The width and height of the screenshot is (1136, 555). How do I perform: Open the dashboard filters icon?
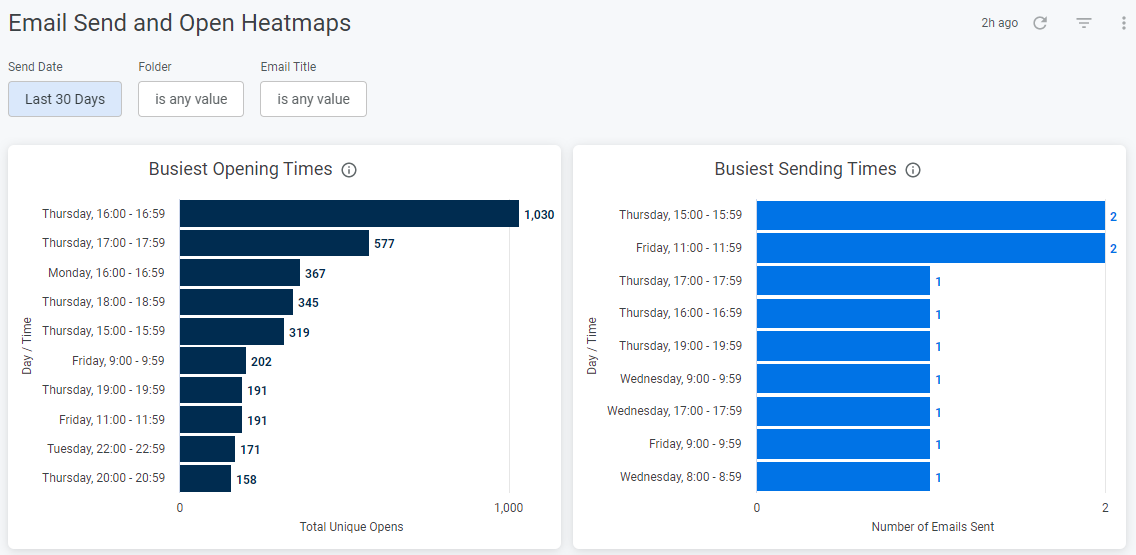tap(1084, 23)
